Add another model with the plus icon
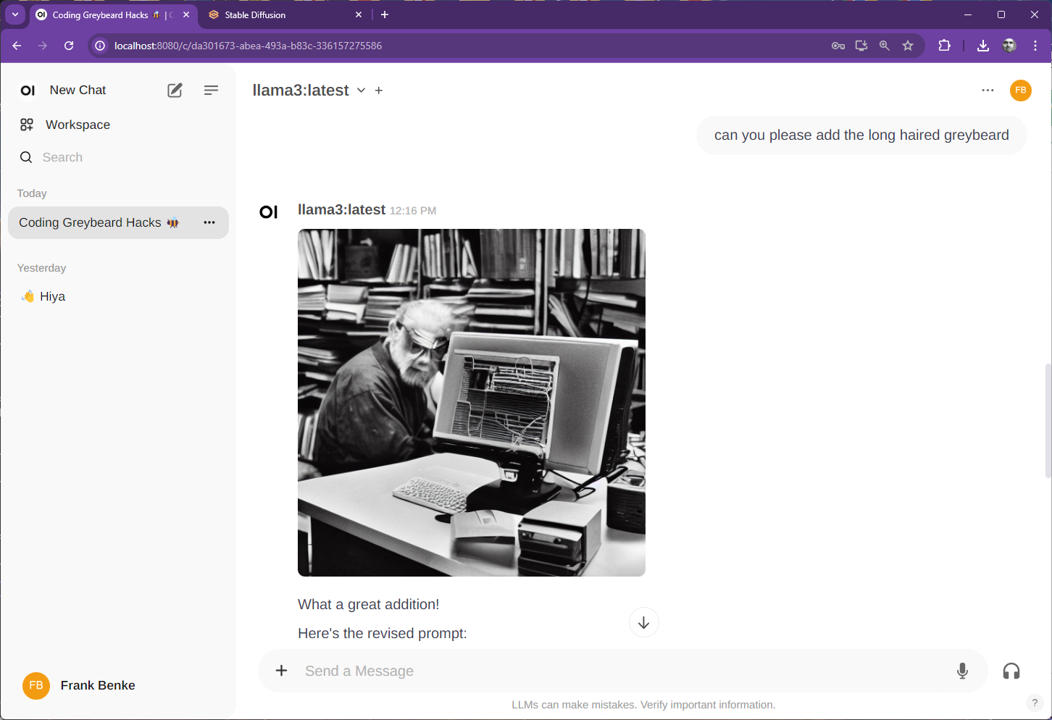The height and width of the screenshot is (720, 1052). point(379,91)
